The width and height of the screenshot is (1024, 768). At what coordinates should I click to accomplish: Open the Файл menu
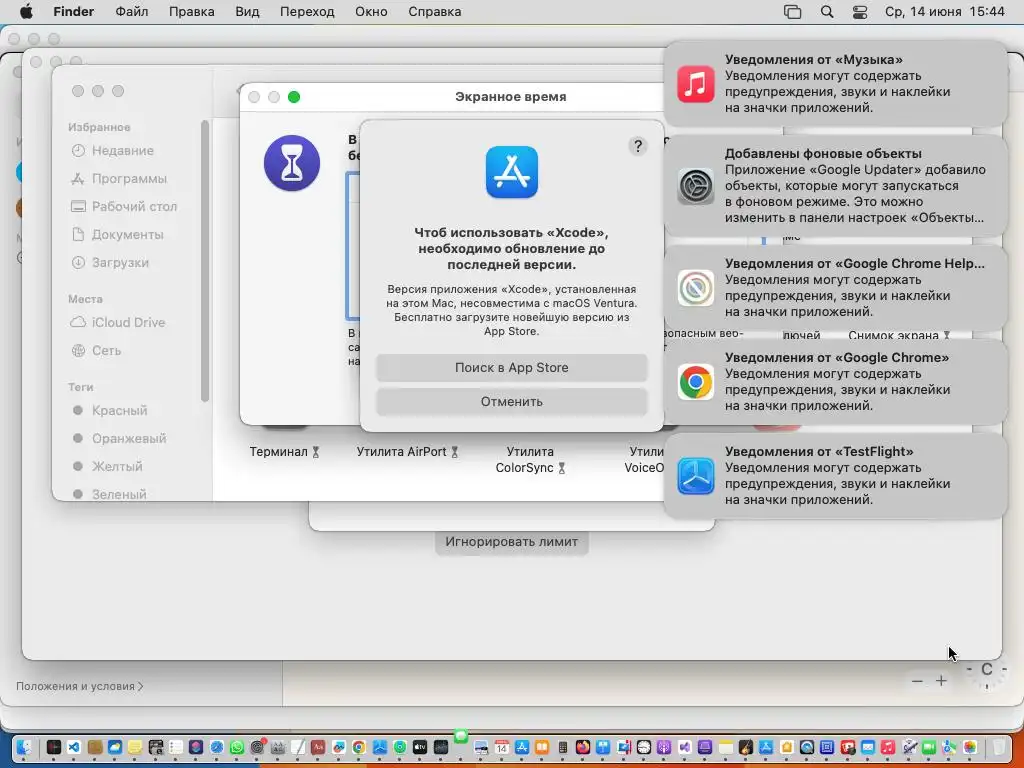pyautogui.click(x=131, y=12)
